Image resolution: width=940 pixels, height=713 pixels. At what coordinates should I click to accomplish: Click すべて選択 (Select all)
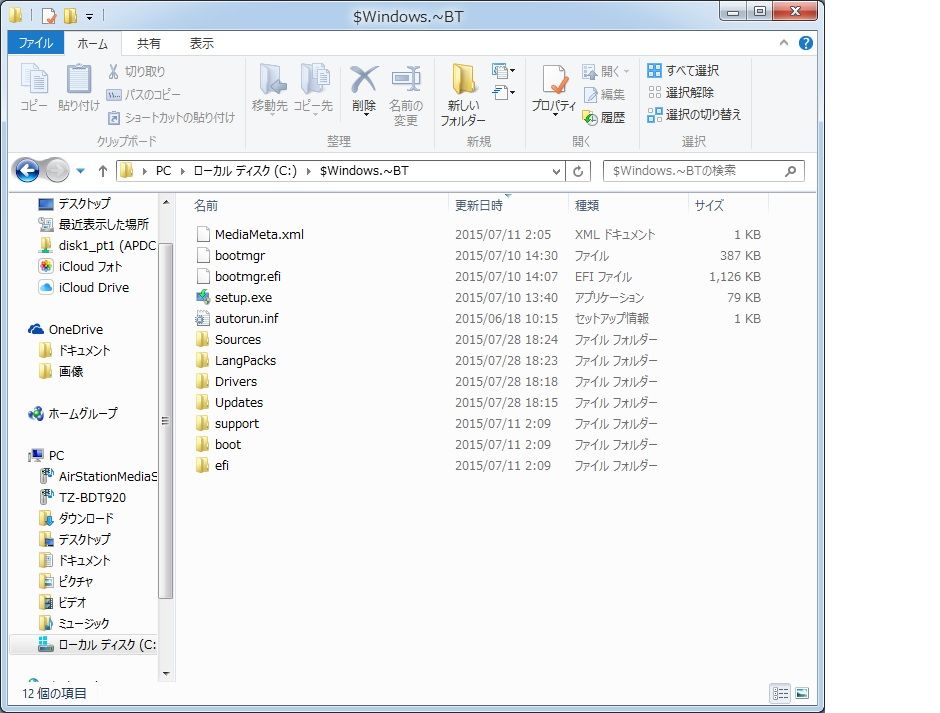683,71
